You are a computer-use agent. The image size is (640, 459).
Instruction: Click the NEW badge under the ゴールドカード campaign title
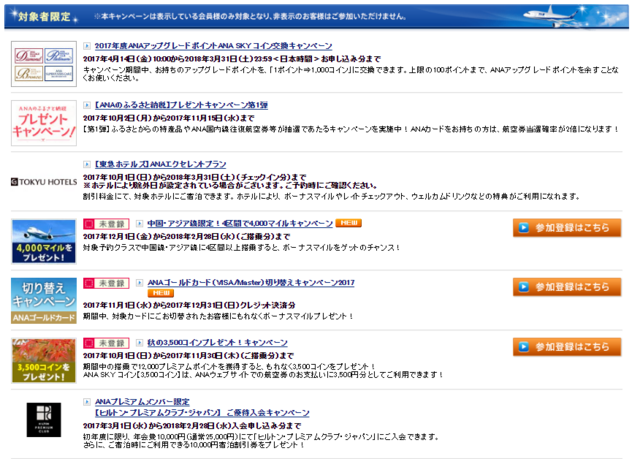pyautogui.click(x=161, y=293)
